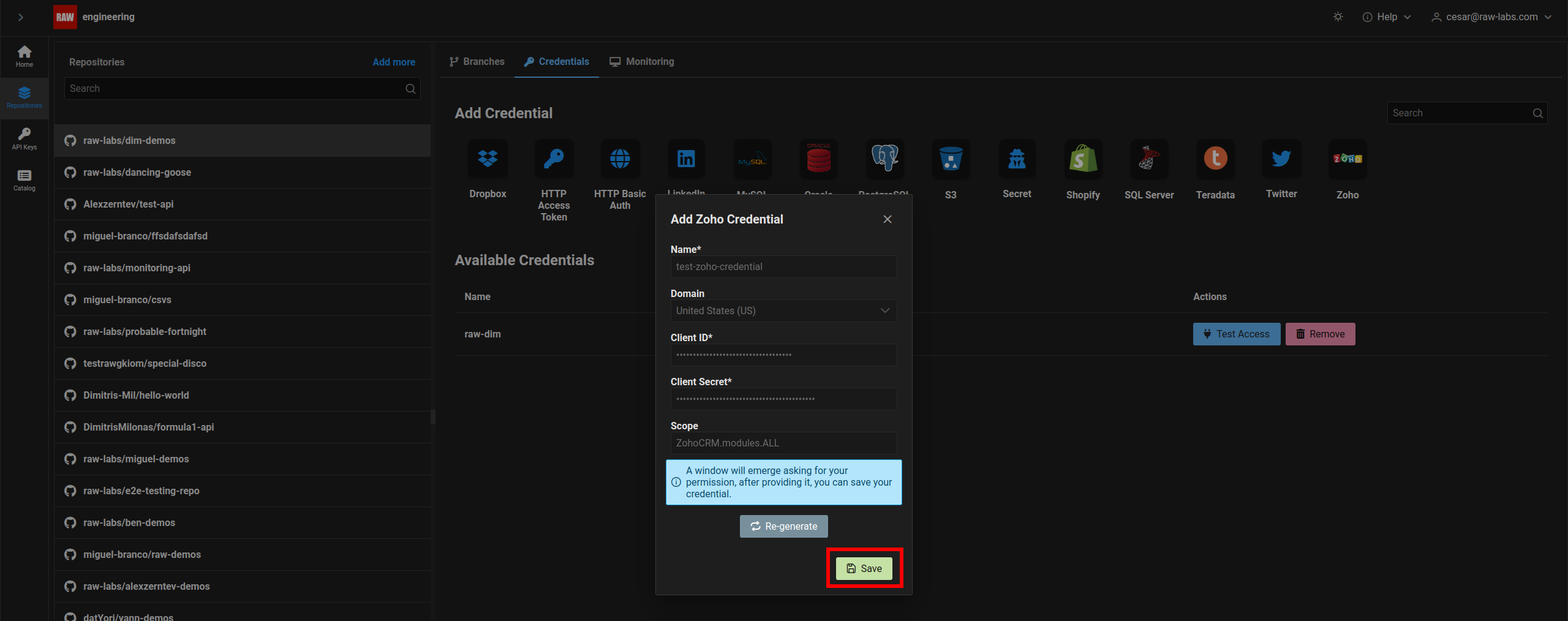Image resolution: width=1568 pixels, height=621 pixels.
Task: Select repository miguel-branco/raw-demos
Action: [x=243, y=555]
